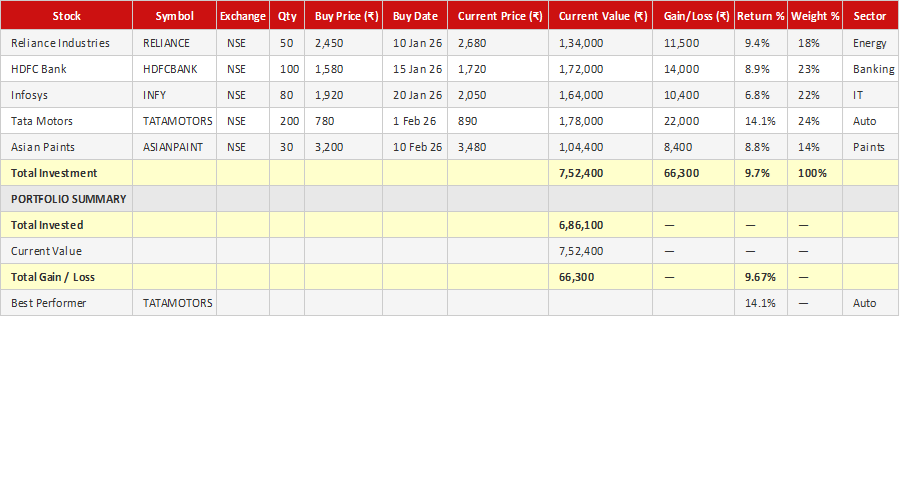Select the Weight % header cell

click(x=815, y=15)
